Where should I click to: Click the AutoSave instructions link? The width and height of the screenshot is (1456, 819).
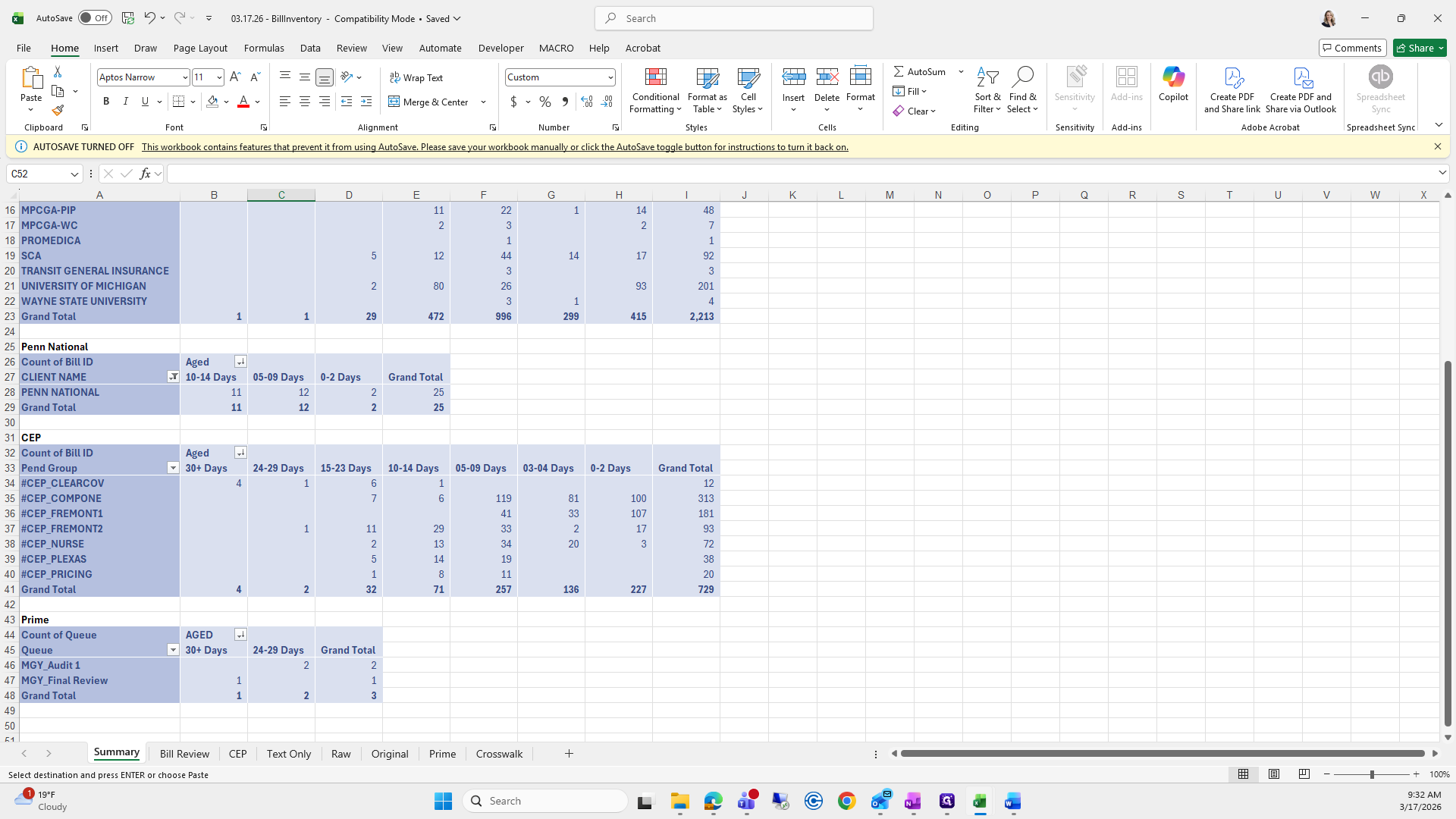494,147
